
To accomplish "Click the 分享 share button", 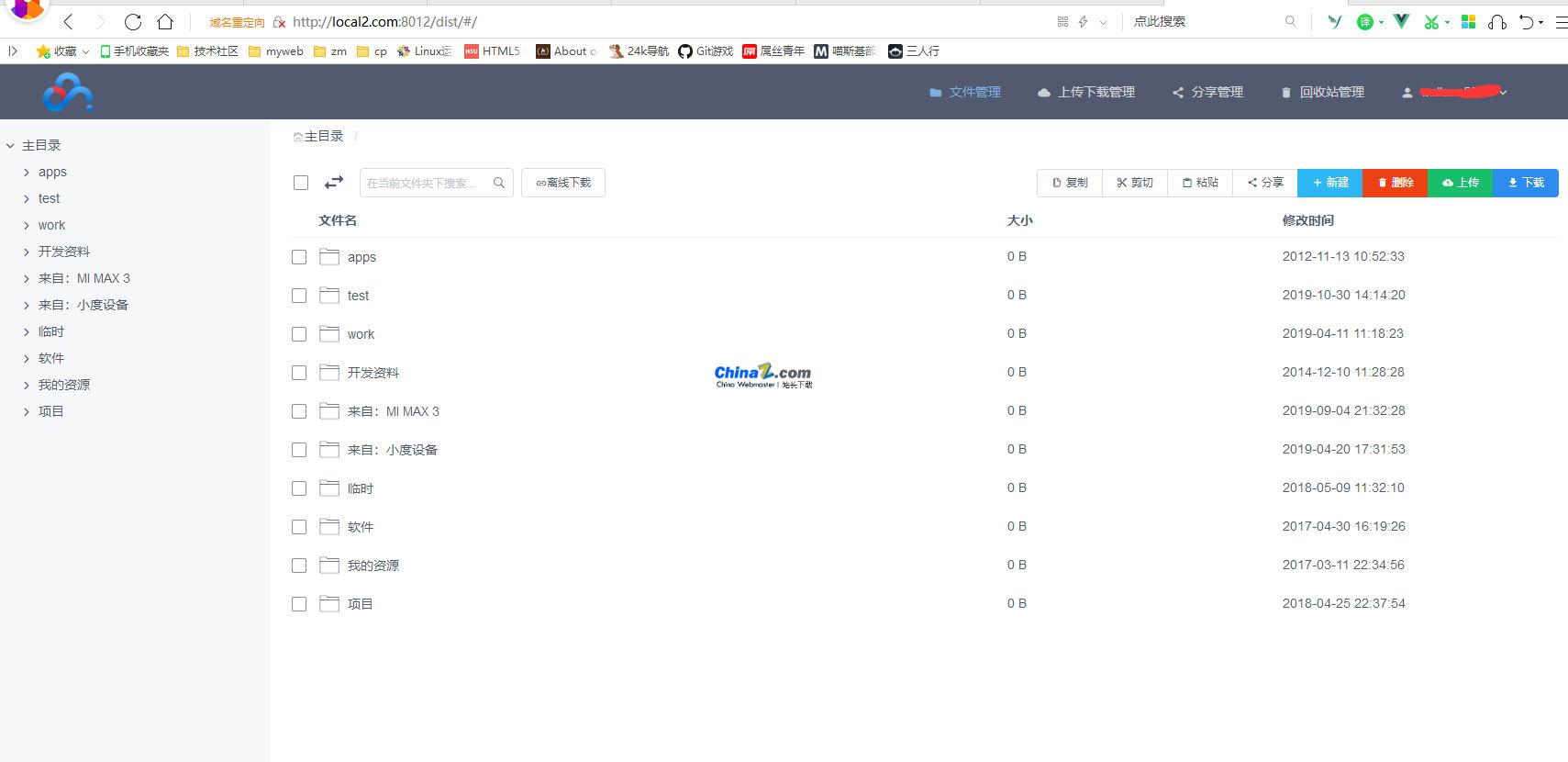I will point(1265,183).
